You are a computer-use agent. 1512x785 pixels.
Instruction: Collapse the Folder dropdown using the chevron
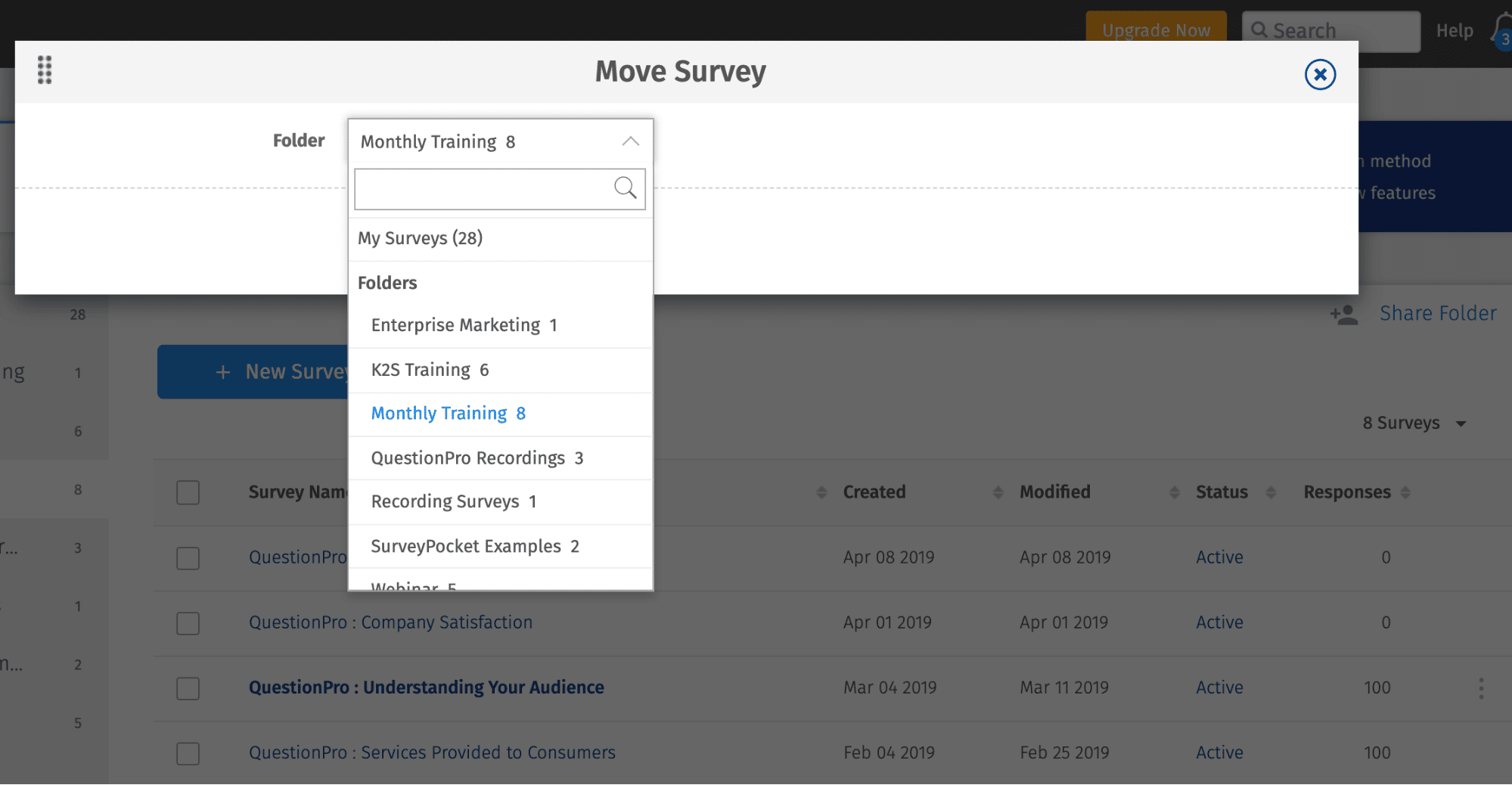click(630, 141)
